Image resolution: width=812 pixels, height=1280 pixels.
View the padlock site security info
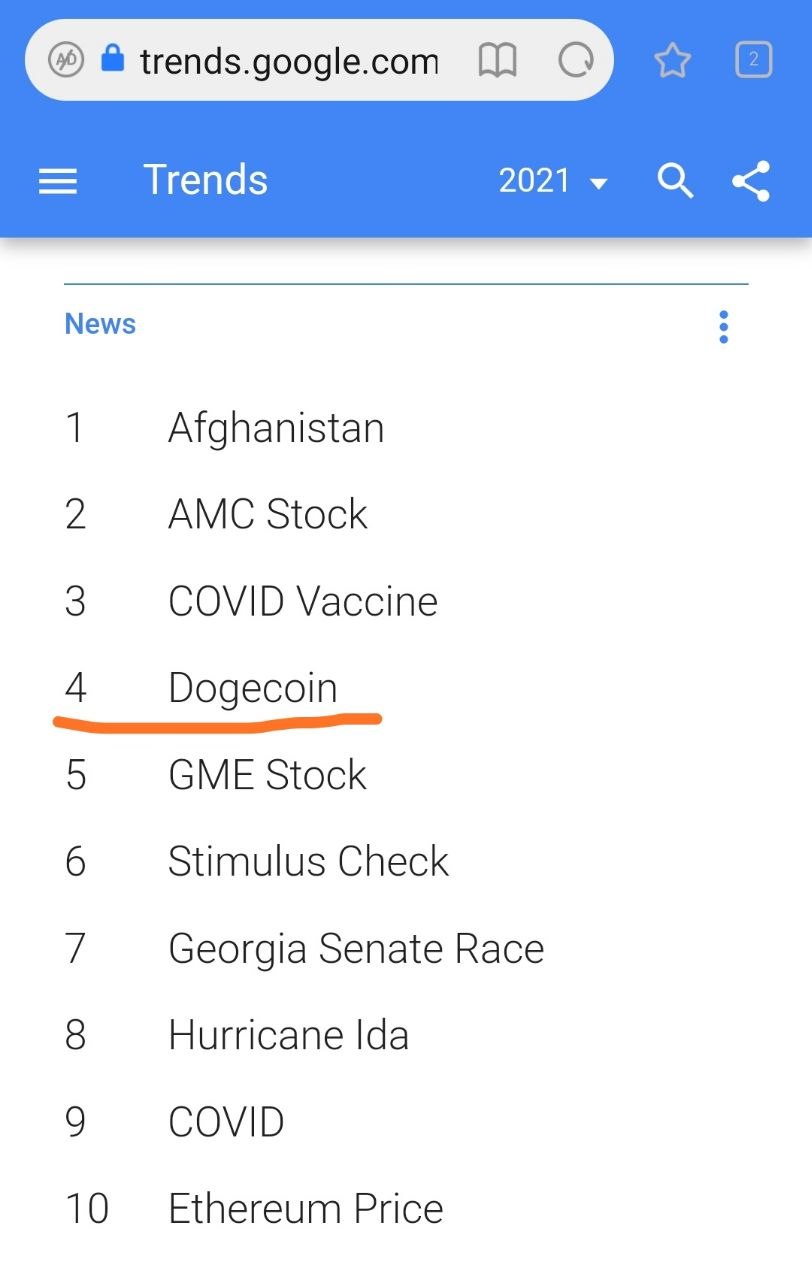click(113, 60)
